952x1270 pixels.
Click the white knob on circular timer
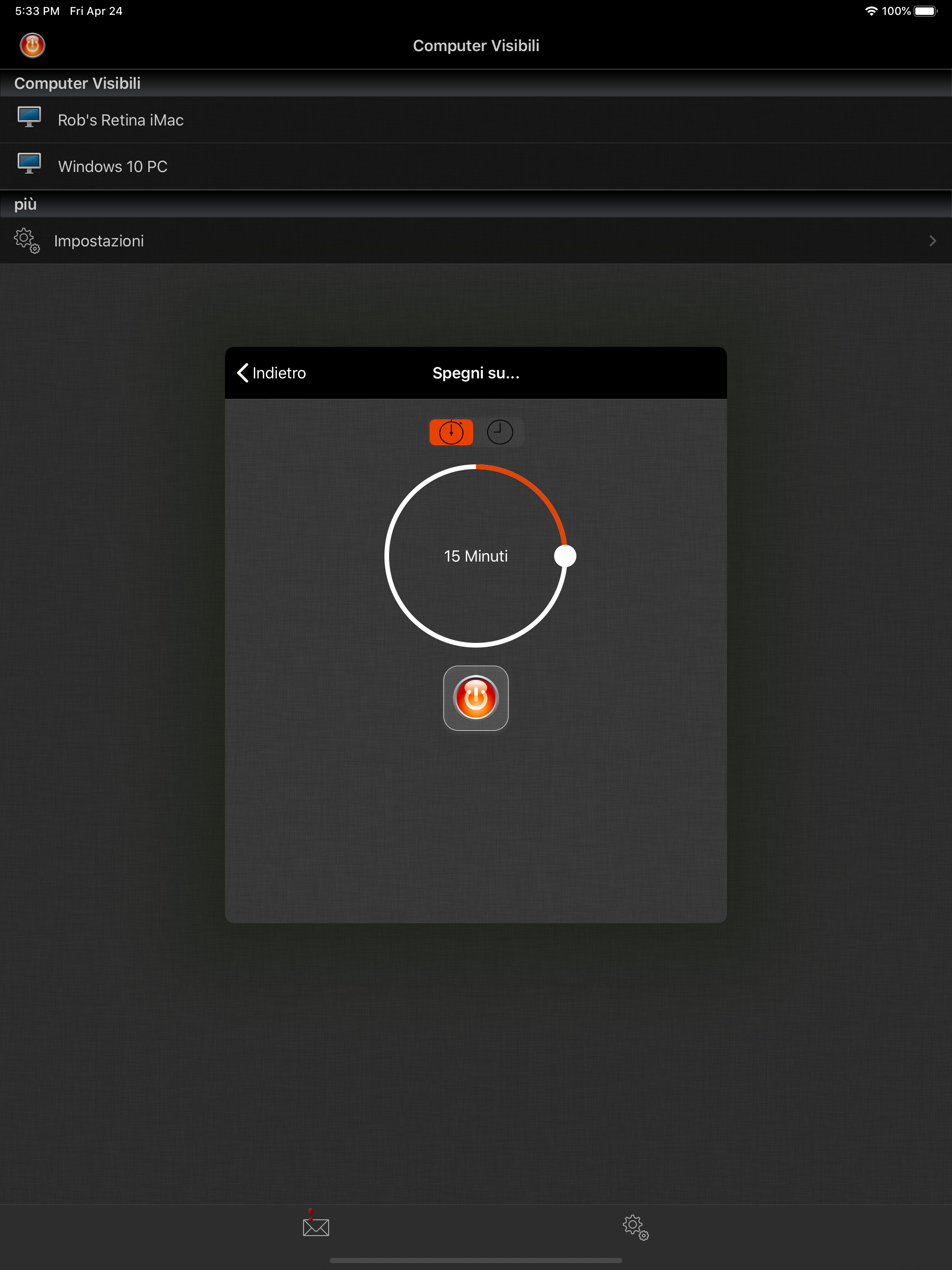click(x=565, y=556)
